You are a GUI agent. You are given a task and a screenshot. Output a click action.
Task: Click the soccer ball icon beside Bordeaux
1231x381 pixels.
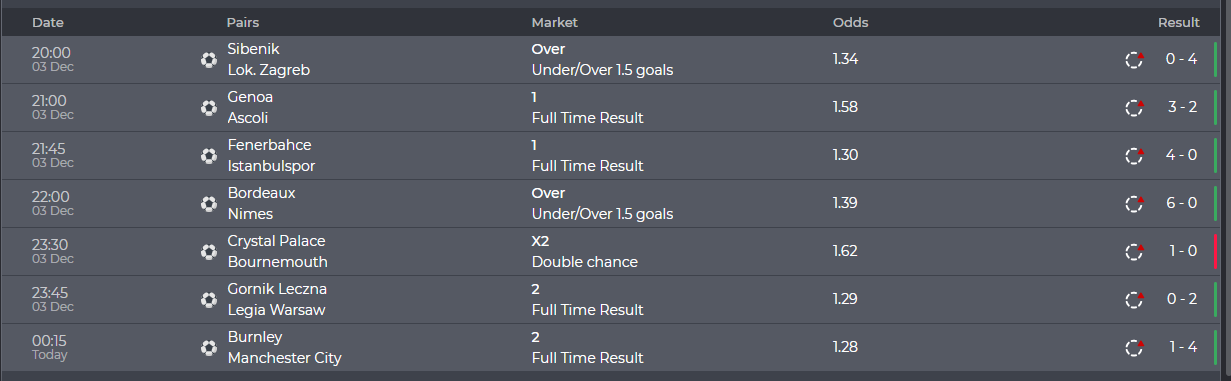click(x=208, y=204)
